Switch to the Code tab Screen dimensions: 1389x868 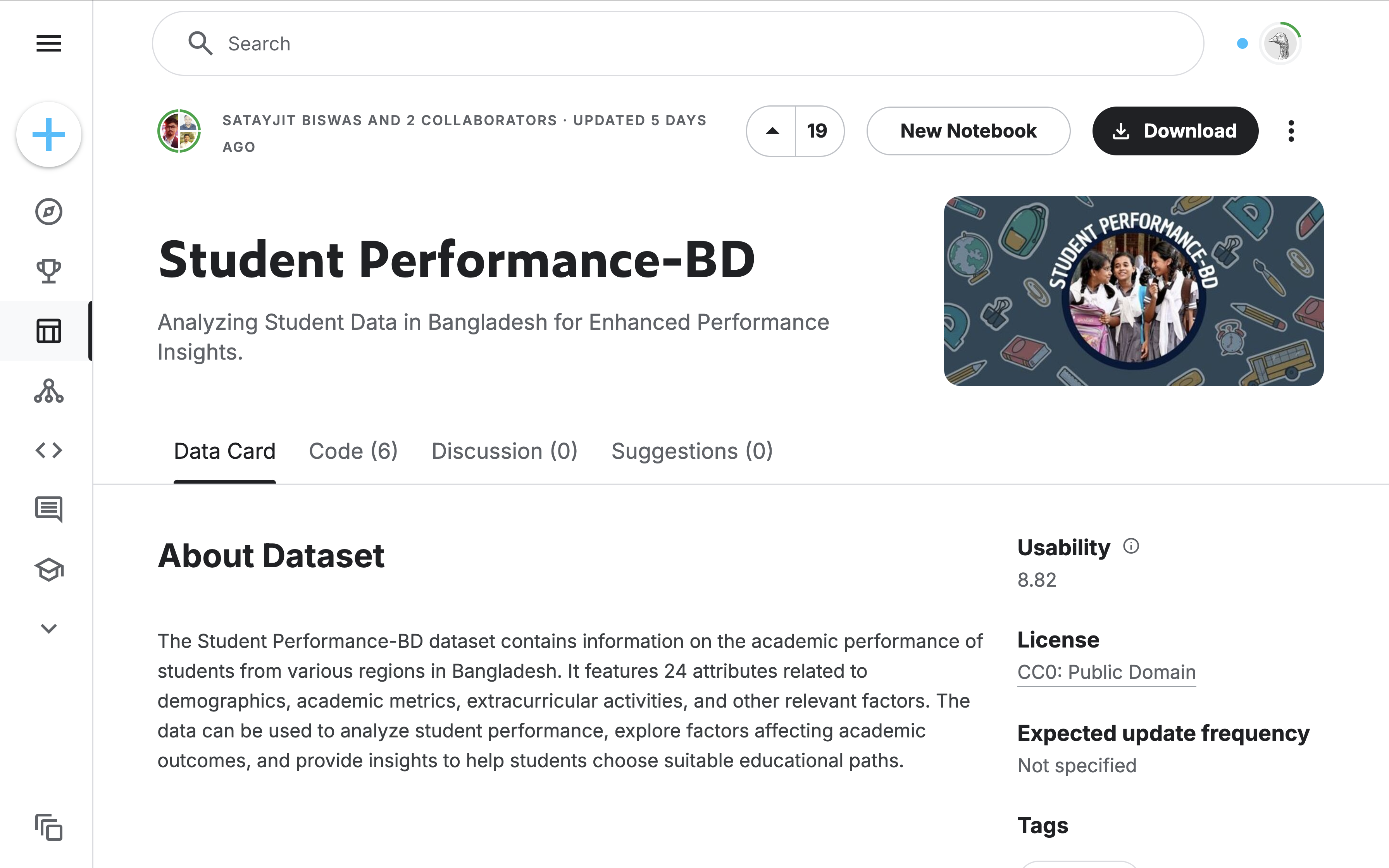353,450
